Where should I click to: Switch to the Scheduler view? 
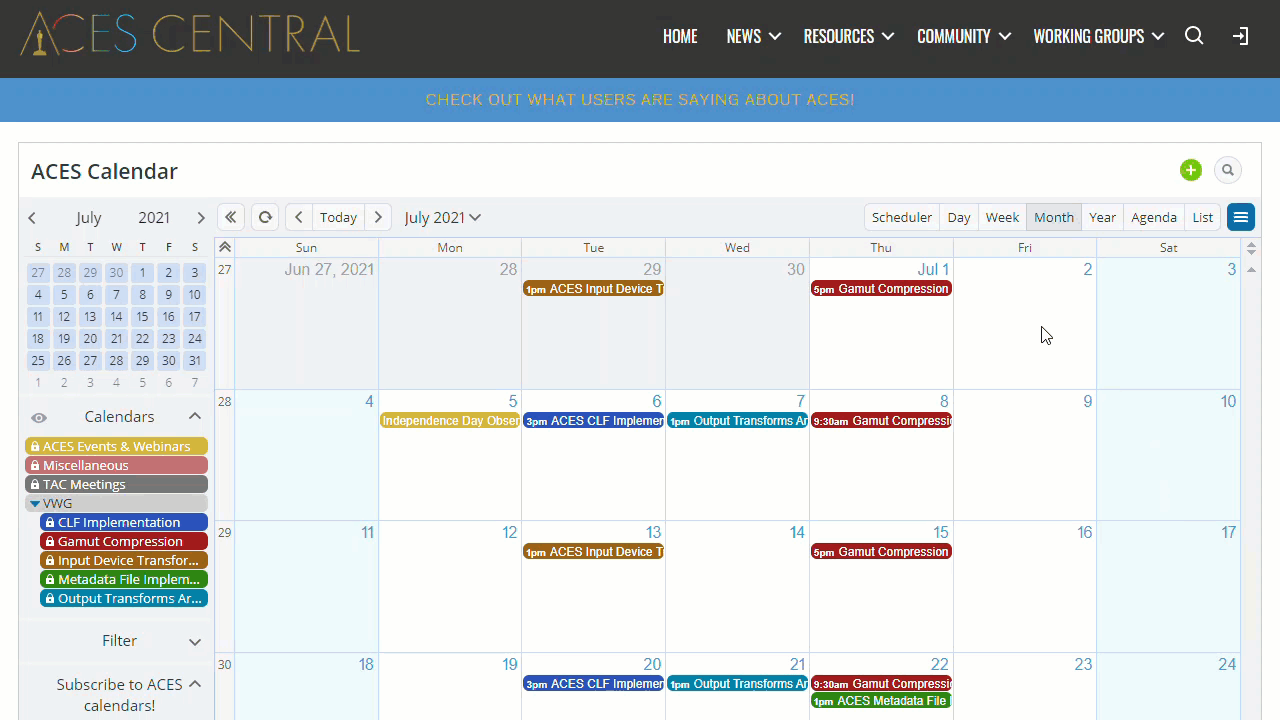tap(902, 217)
